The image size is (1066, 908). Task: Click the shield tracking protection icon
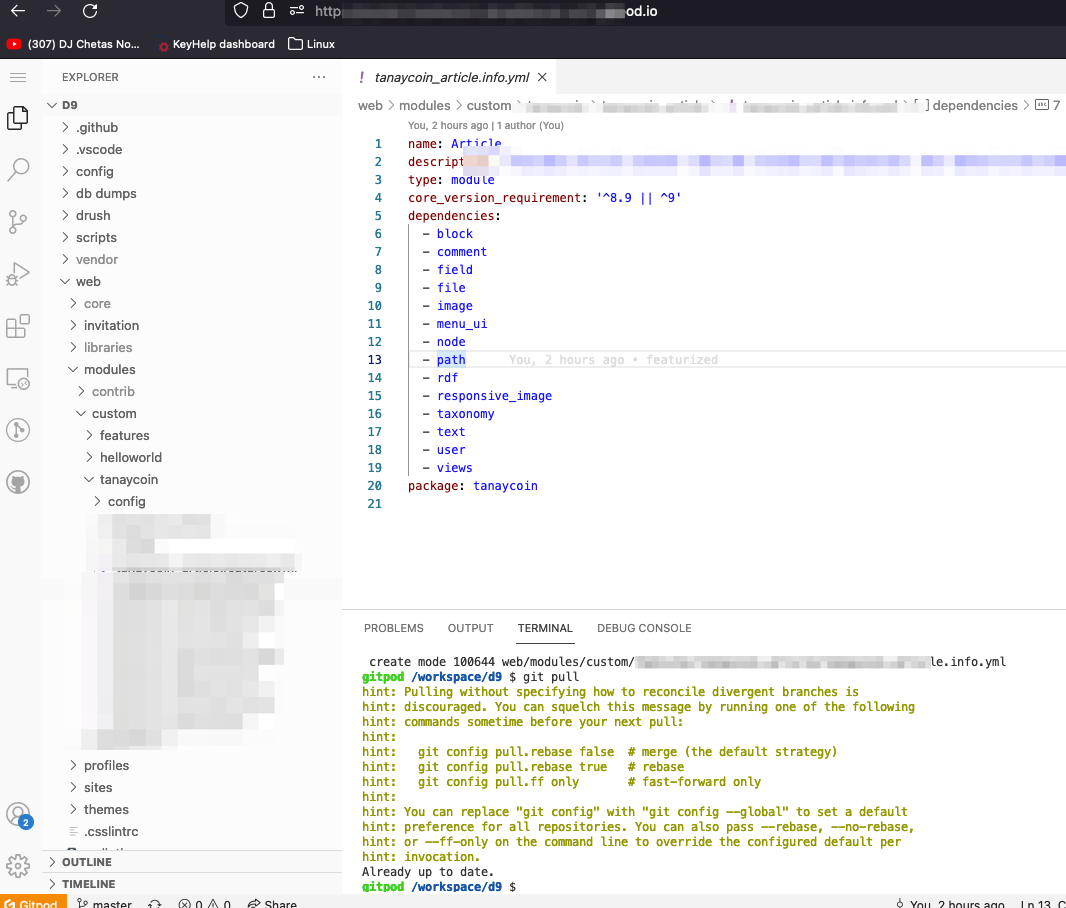click(x=241, y=10)
